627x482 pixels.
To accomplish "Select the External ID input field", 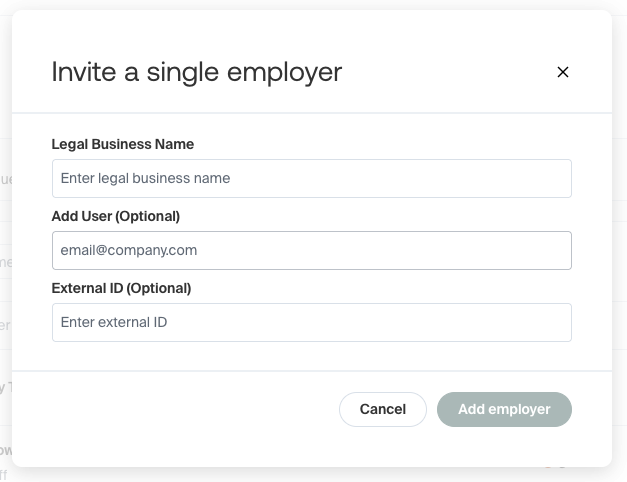I will tap(311, 323).
